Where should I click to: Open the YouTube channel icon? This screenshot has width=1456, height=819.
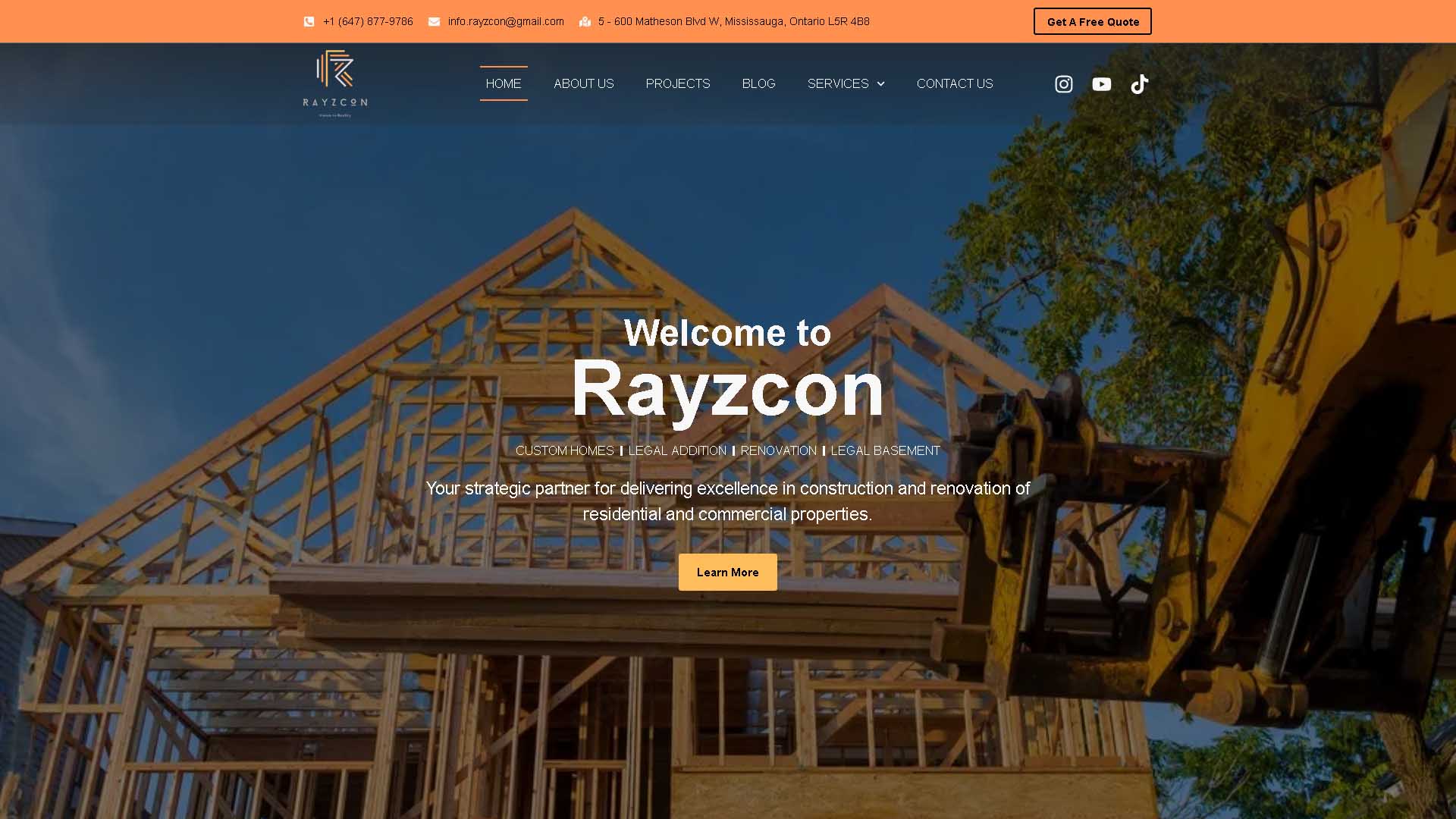point(1101,84)
